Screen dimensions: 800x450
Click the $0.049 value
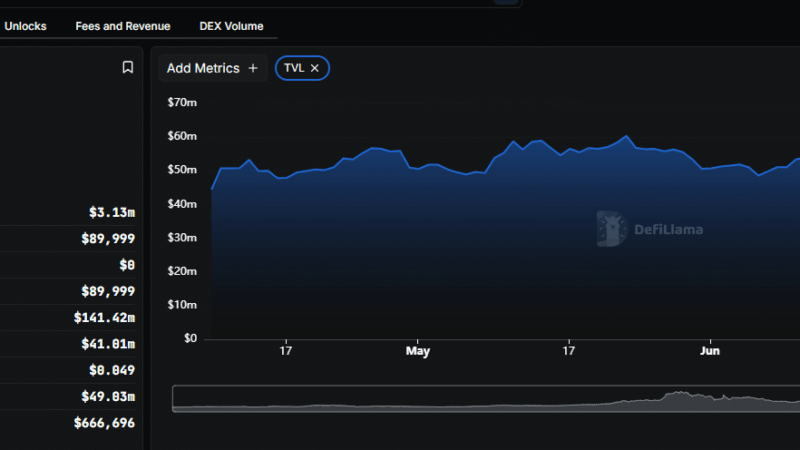point(112,370)
